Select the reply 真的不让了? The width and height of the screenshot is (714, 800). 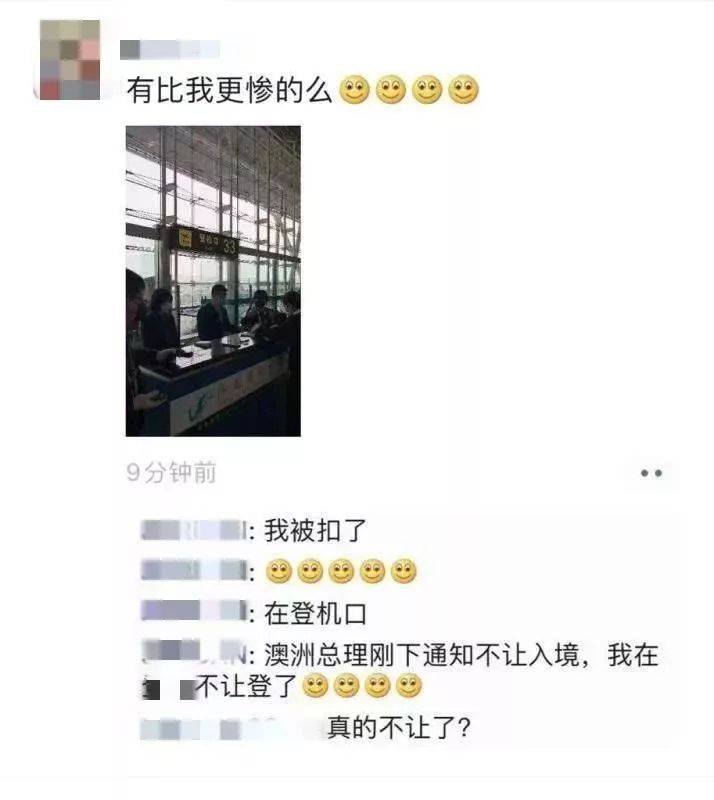click(x=399, y=728)
